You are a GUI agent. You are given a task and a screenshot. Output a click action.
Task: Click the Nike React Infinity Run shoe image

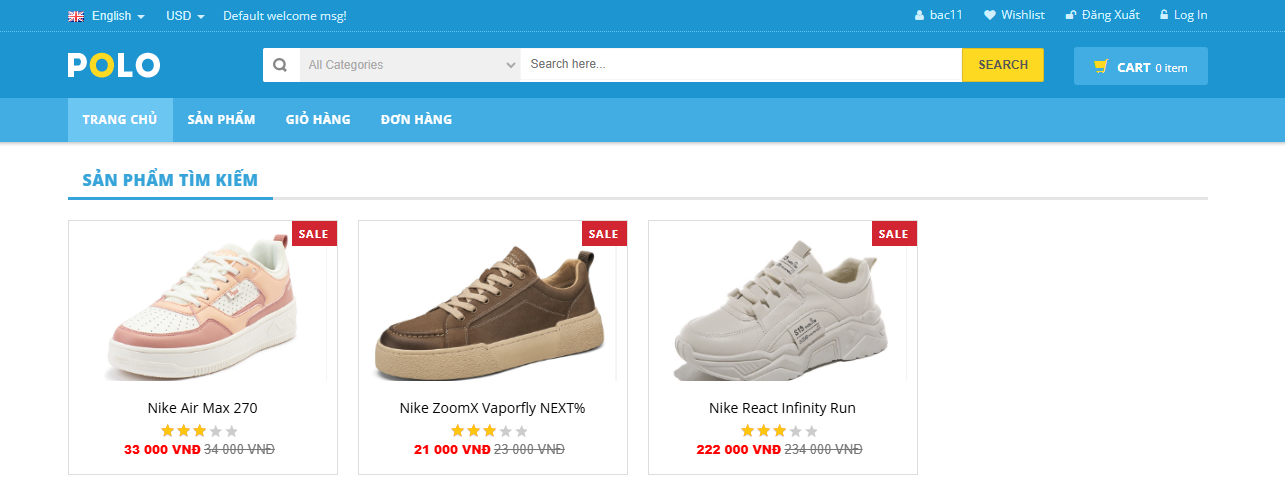point(782,310)
